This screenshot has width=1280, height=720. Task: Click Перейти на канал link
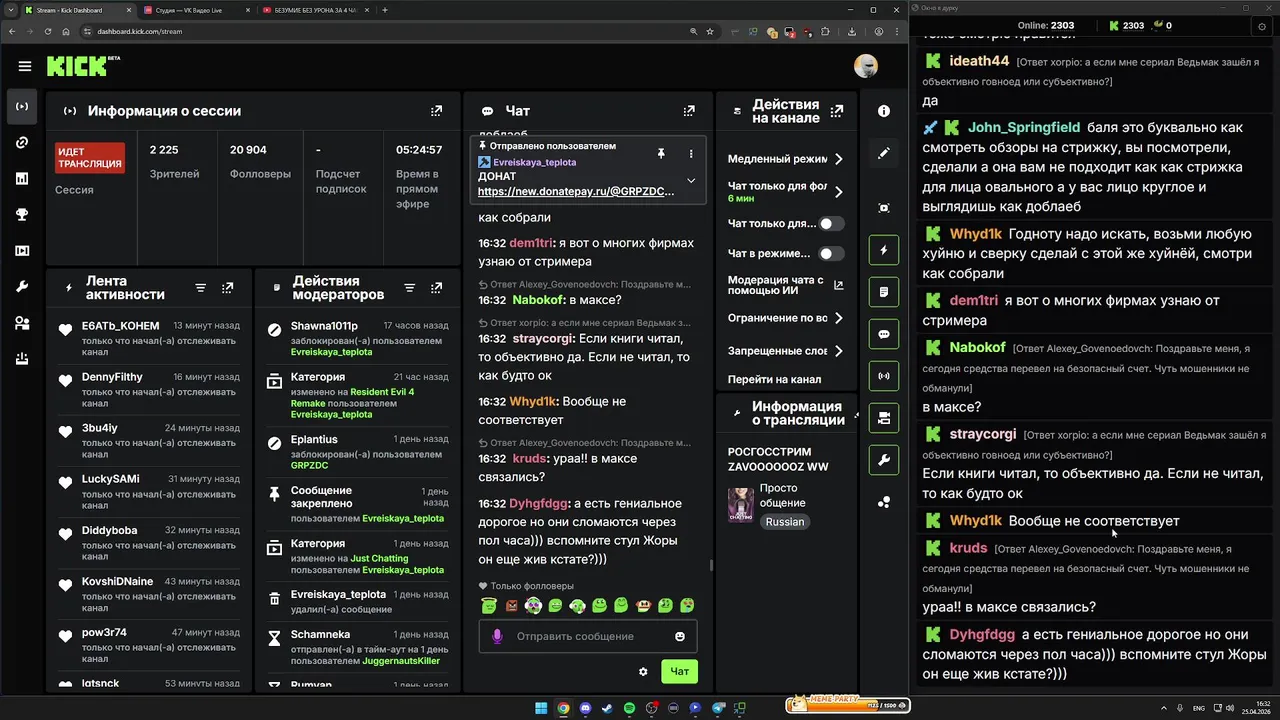coord(774,380)
